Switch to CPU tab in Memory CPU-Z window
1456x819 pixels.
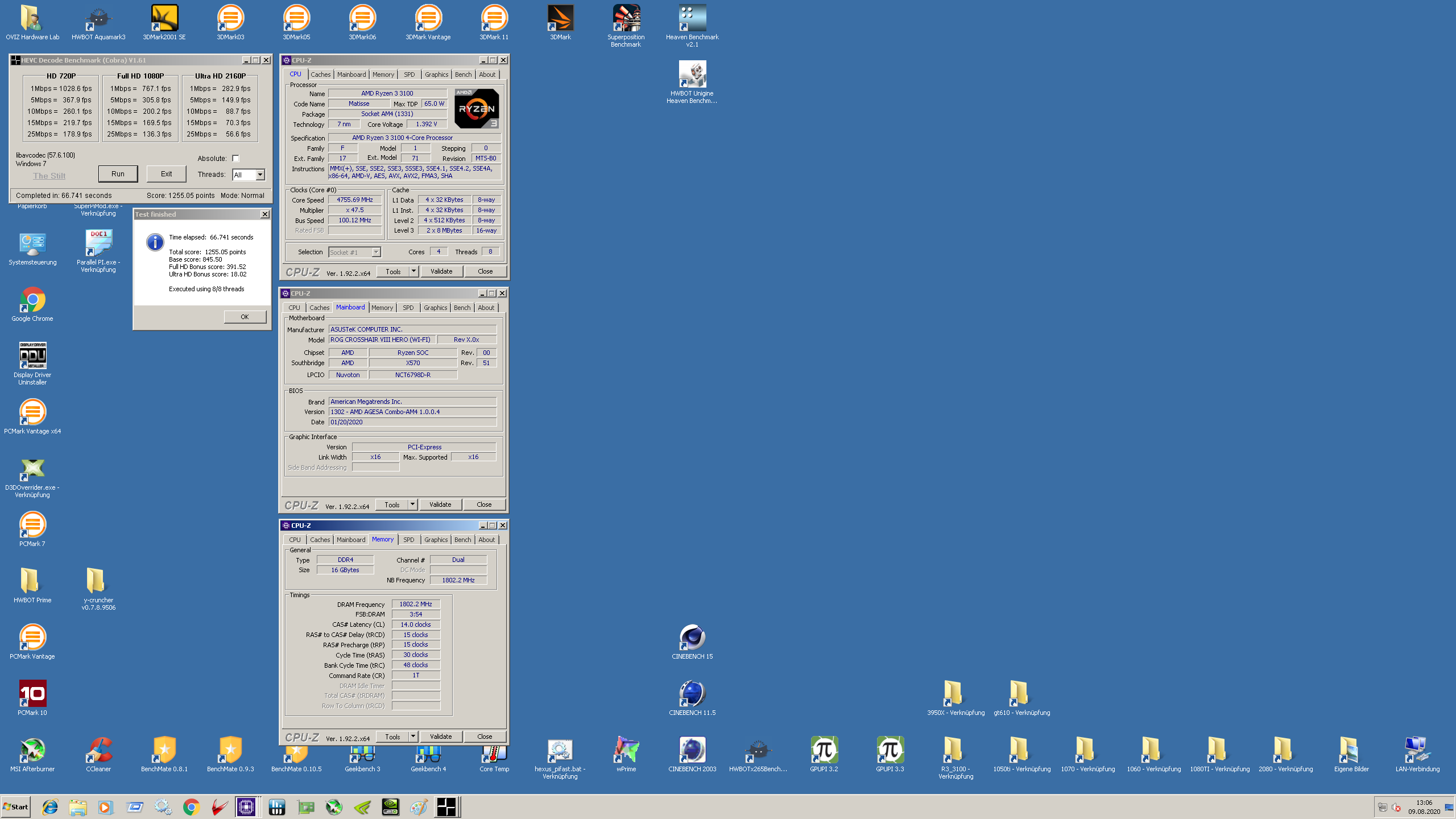(295, 540)
